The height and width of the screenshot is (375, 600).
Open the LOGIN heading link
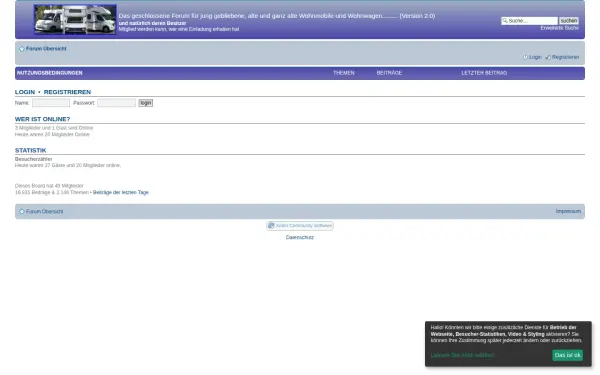pyautogui.click(x=25, y=92)
